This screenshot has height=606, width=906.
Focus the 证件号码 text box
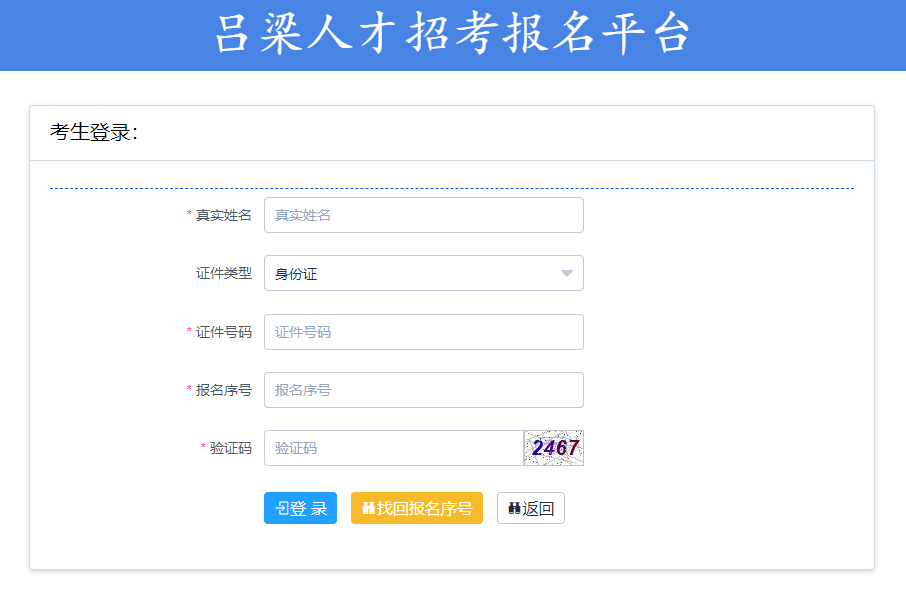[423, 332]
